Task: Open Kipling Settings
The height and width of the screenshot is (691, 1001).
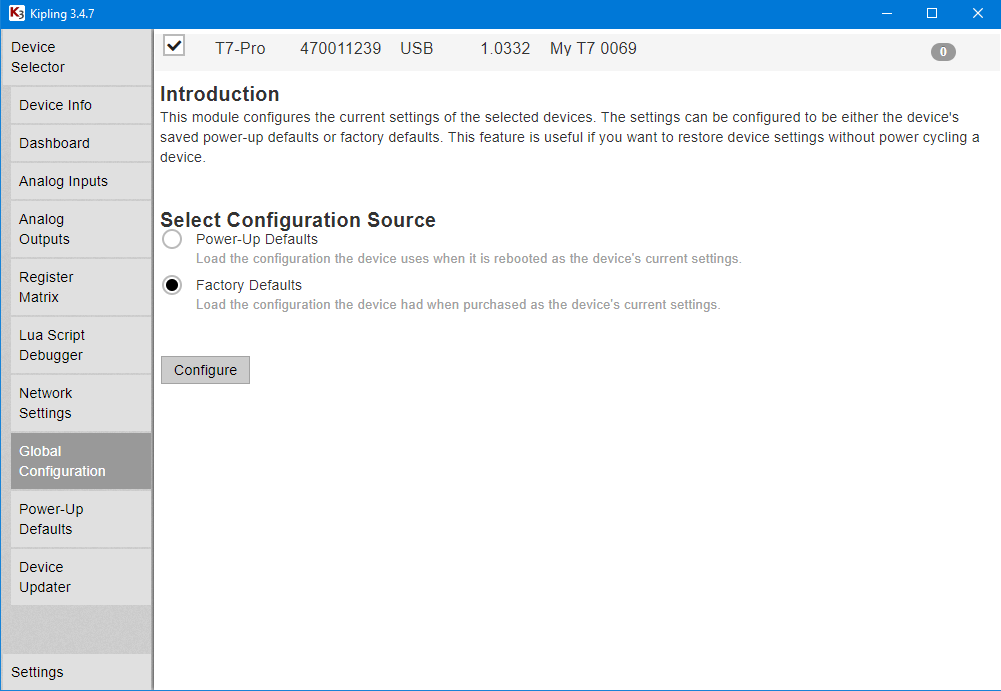Action: click(x=37, y=672)
